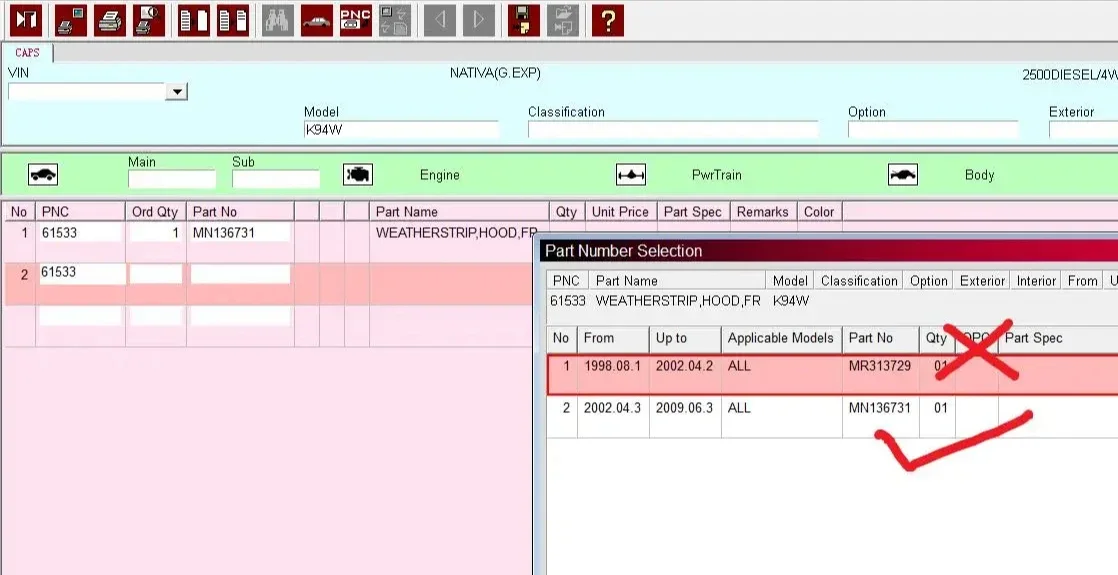This screenshot has width=1118, height=575.
Task: Click the VIN input field
Action: point(86,91)
